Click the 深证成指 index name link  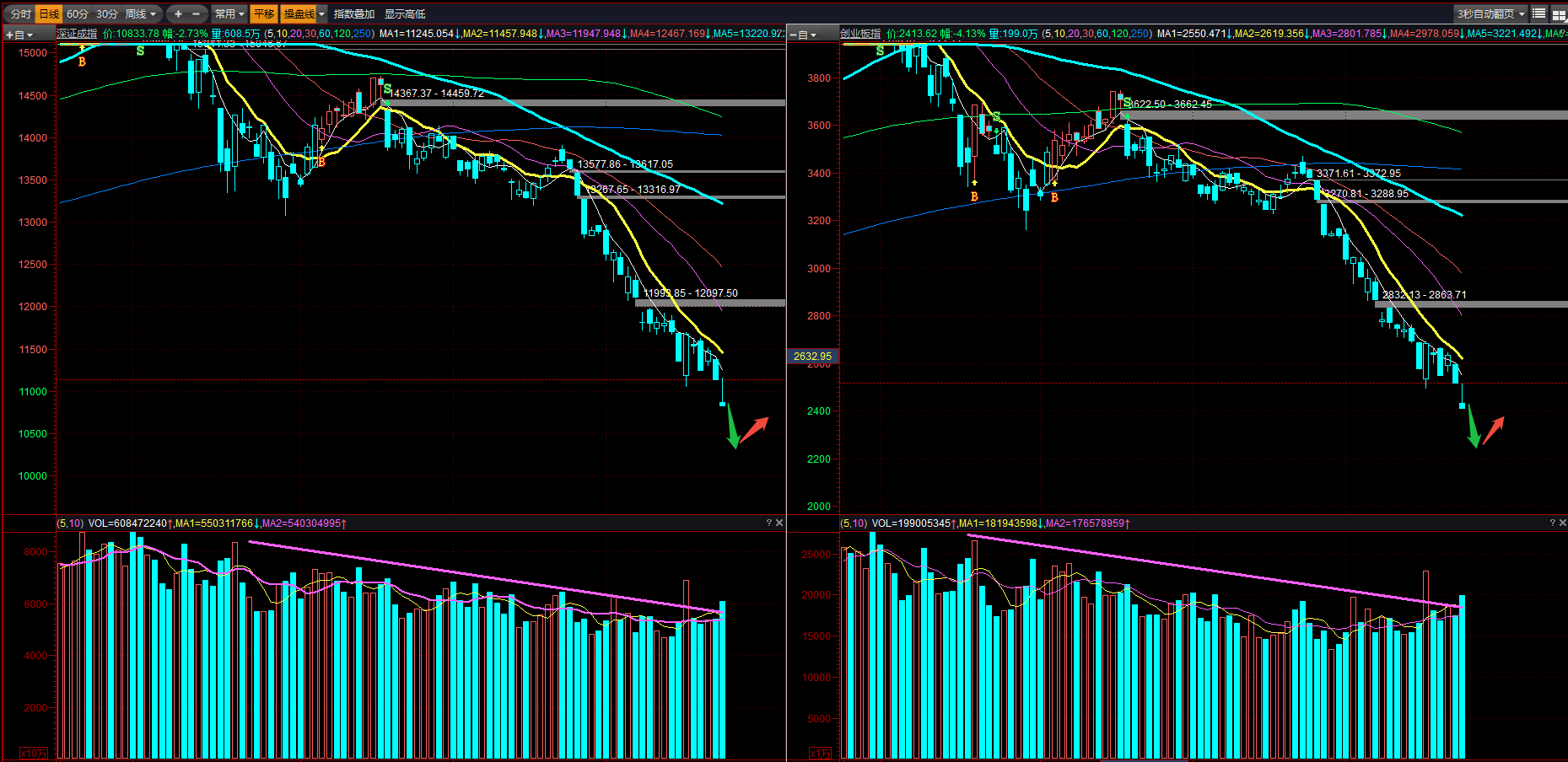[x=77, y=34]
